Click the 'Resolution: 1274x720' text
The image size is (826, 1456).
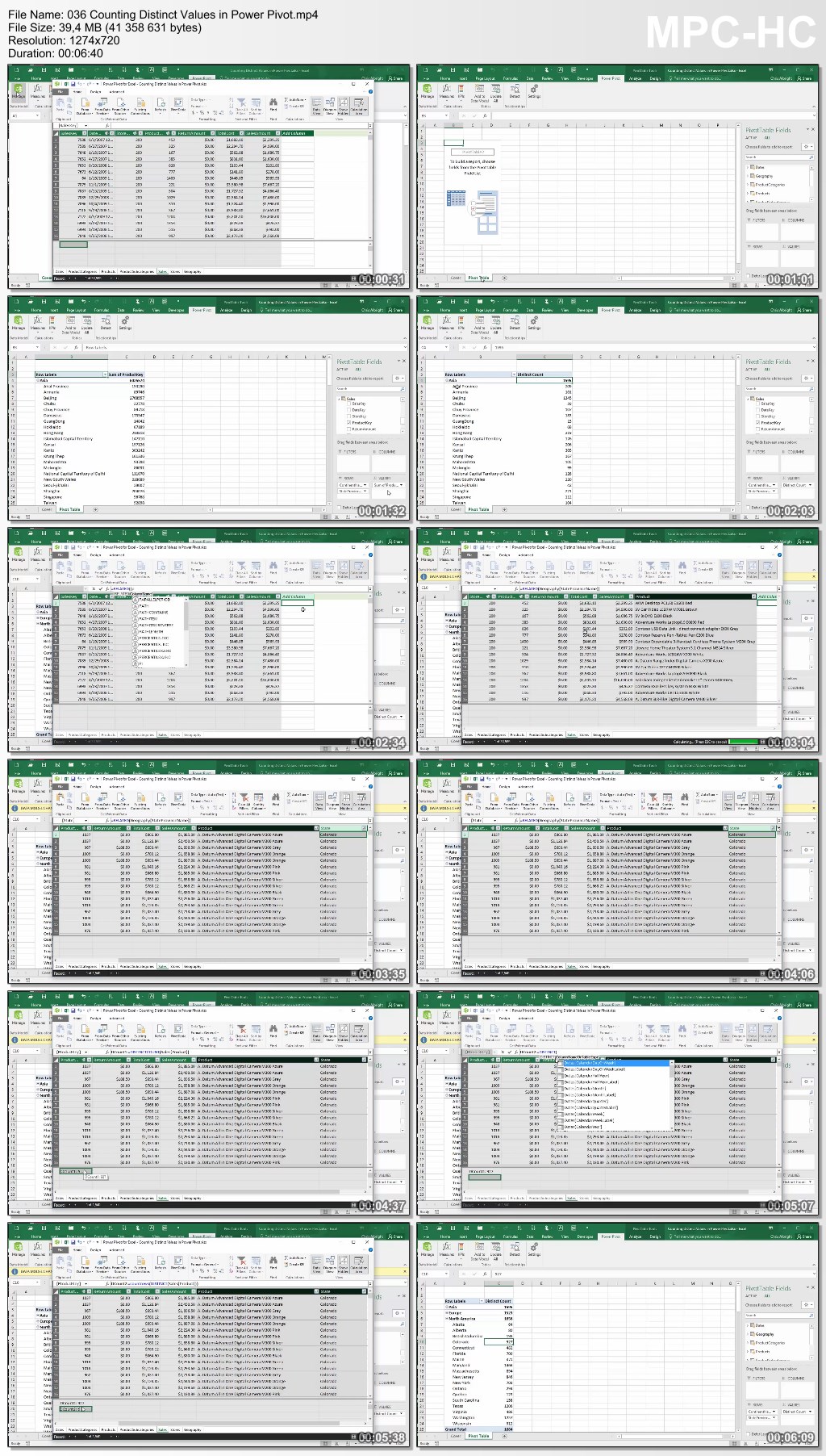64,40
